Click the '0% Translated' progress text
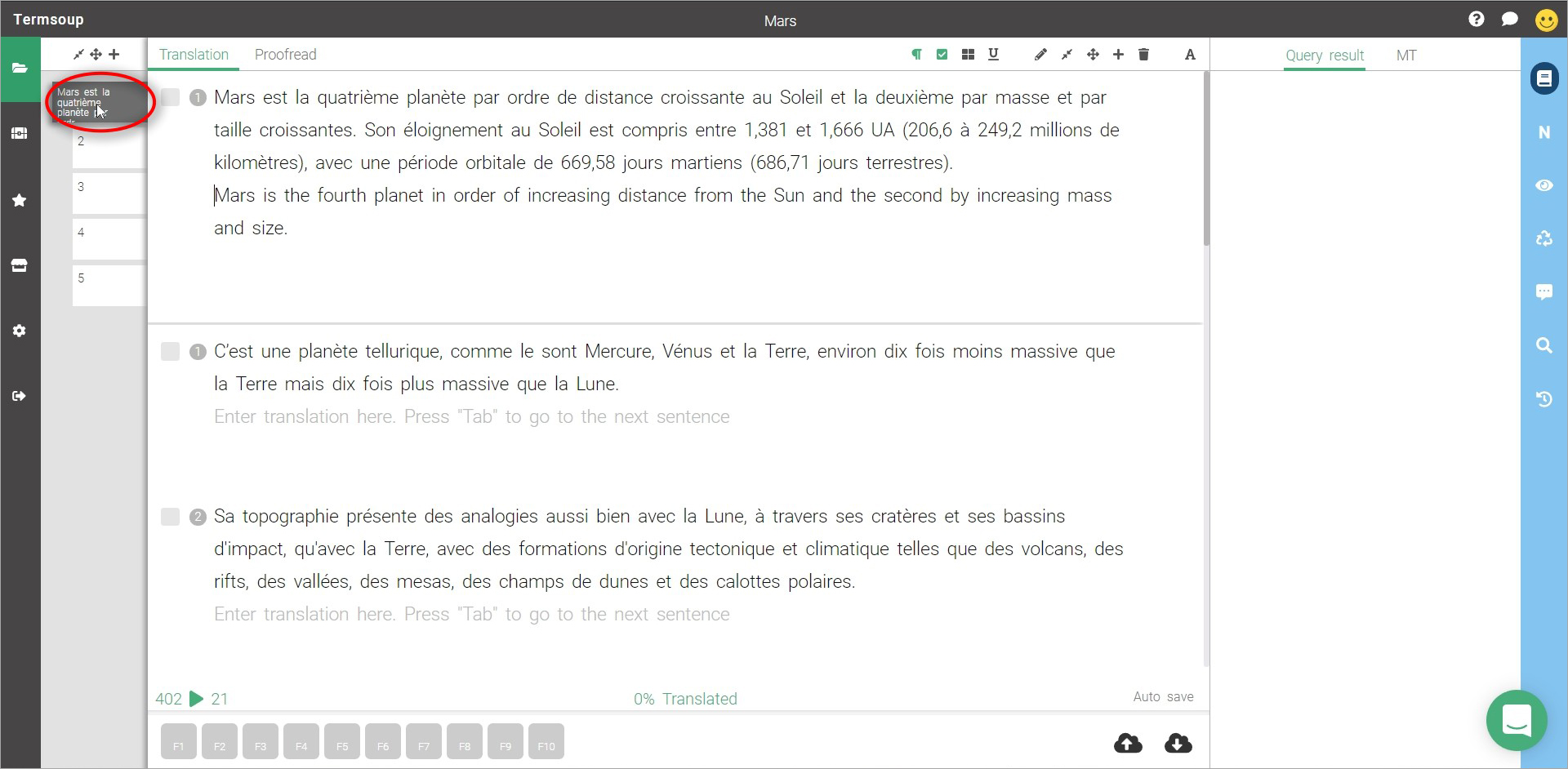The image size is (1568, 769). pos(685,699)
